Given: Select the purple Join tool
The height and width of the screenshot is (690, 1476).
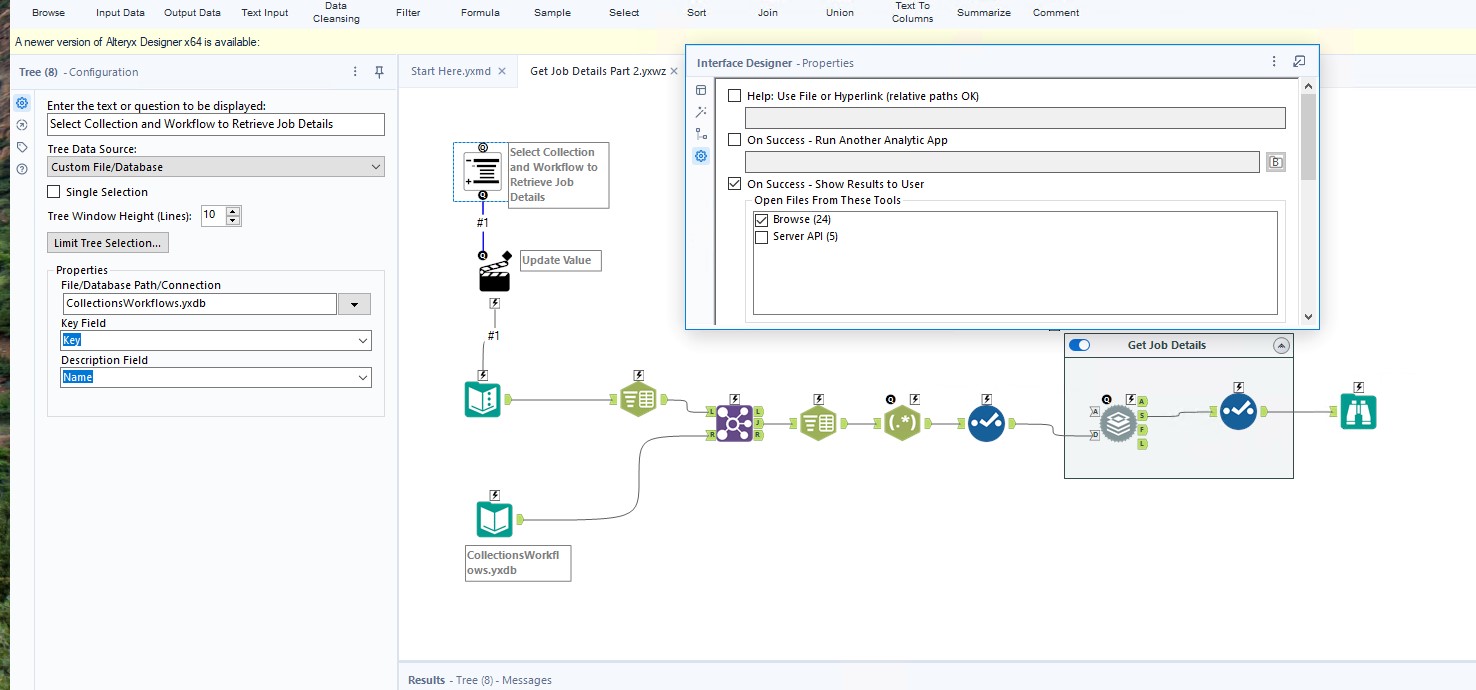Looking at the screenshot, I should [x=735, y=422].
